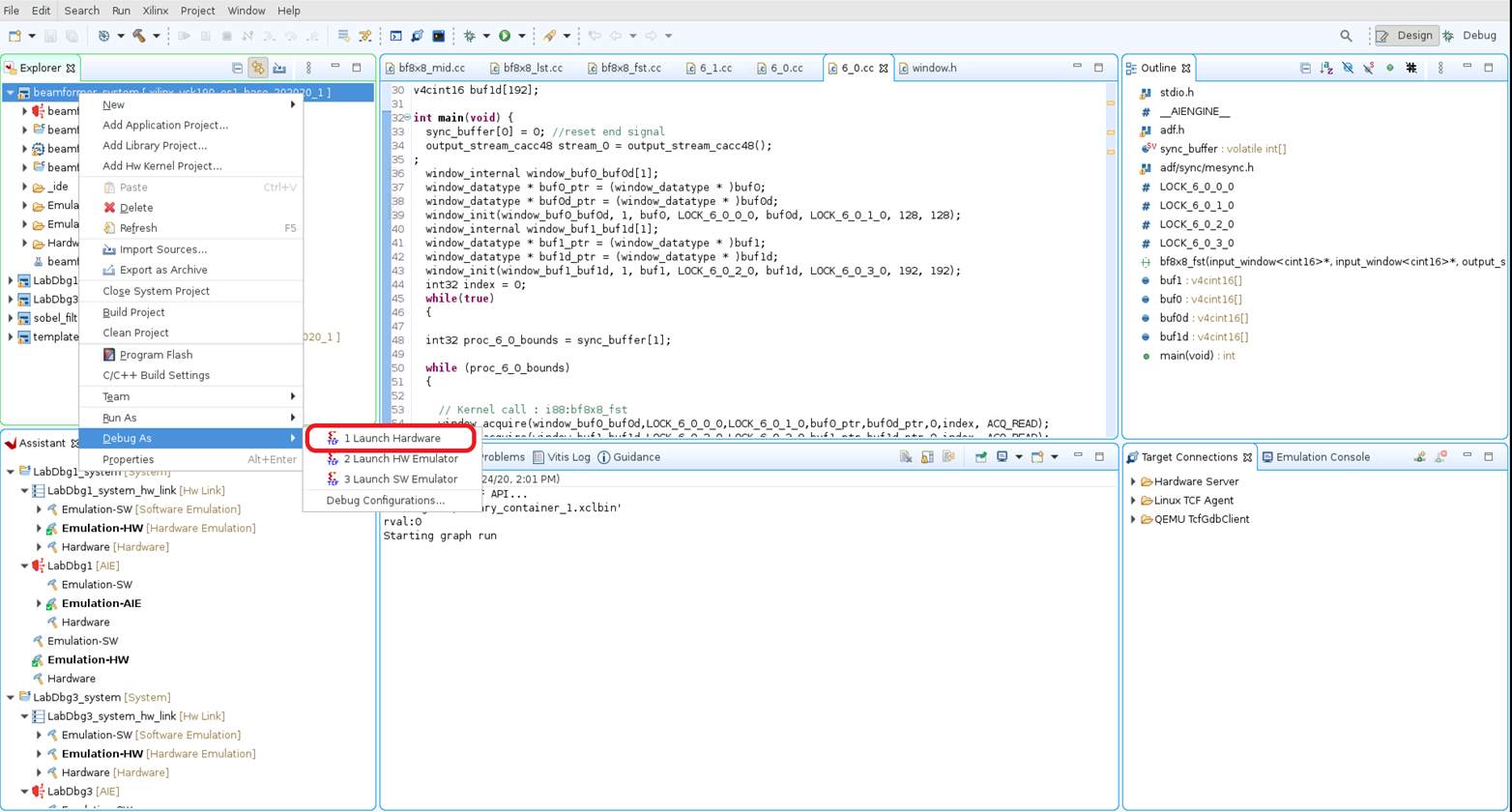Open the window.h editor tab
The image size is (1512, 812).
click(x=933, y=69)
